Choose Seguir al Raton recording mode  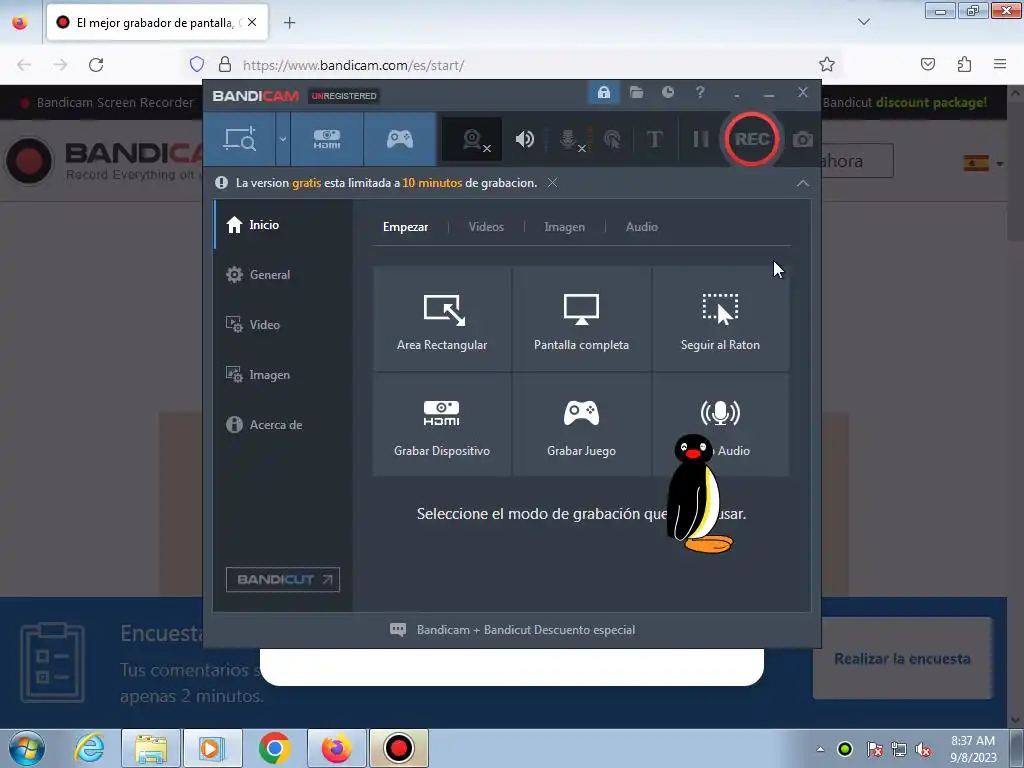[720, 319]
